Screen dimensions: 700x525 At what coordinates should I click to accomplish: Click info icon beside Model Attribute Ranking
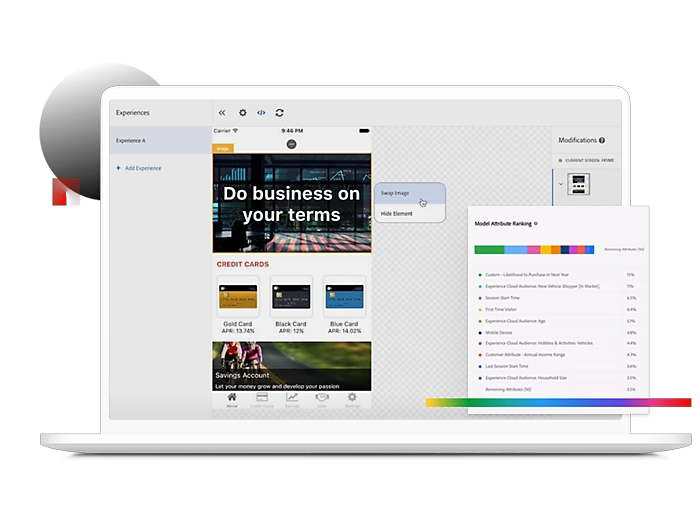coord(536,224)
